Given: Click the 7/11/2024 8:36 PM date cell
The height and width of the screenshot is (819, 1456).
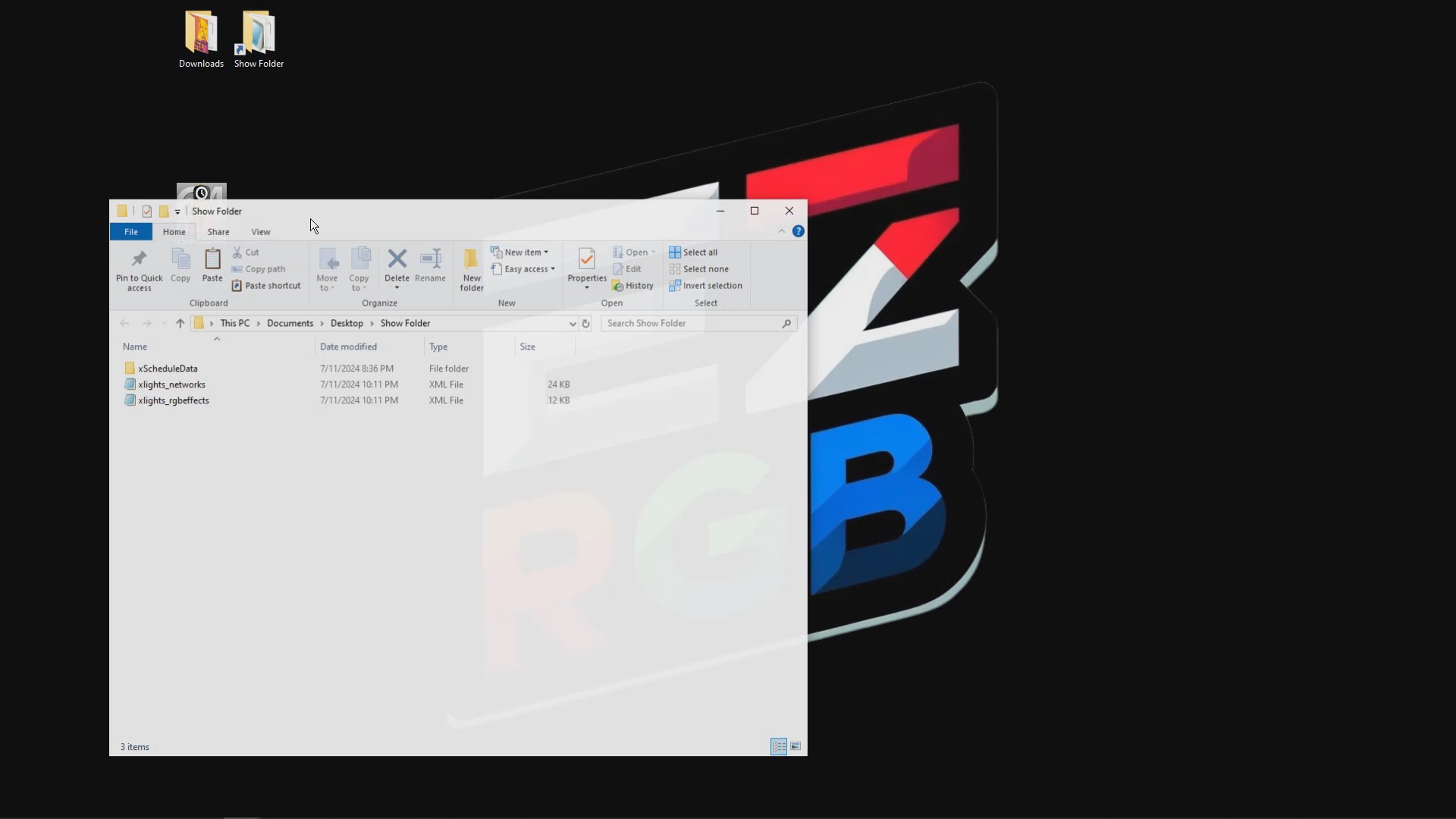Looking at the screenshot, I should coord(356,369).
